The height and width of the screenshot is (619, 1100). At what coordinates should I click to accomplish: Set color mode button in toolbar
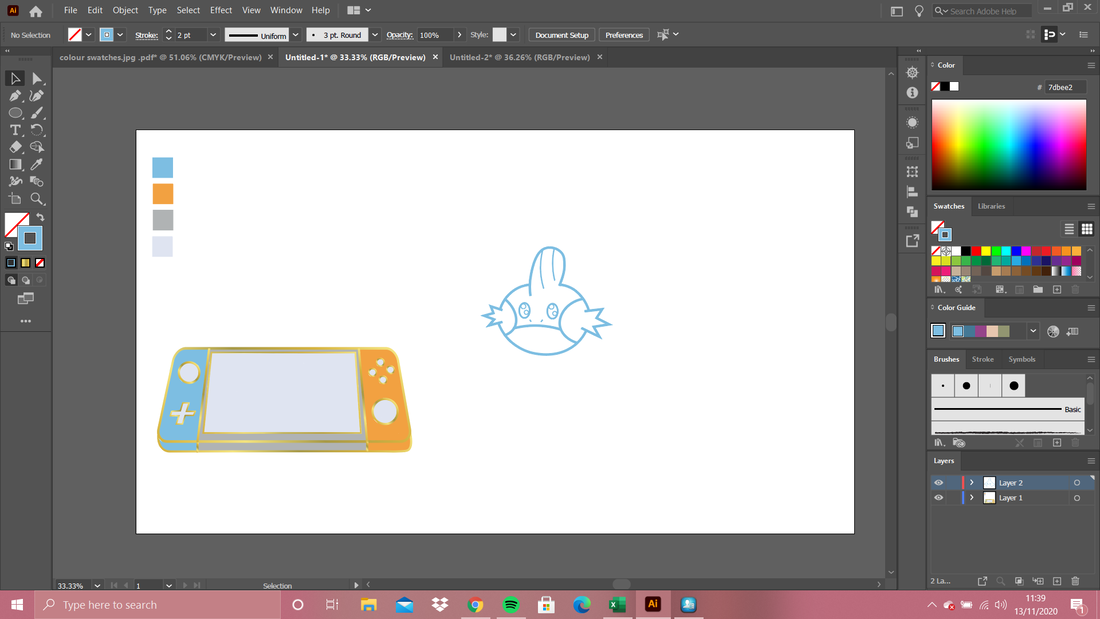11,262
